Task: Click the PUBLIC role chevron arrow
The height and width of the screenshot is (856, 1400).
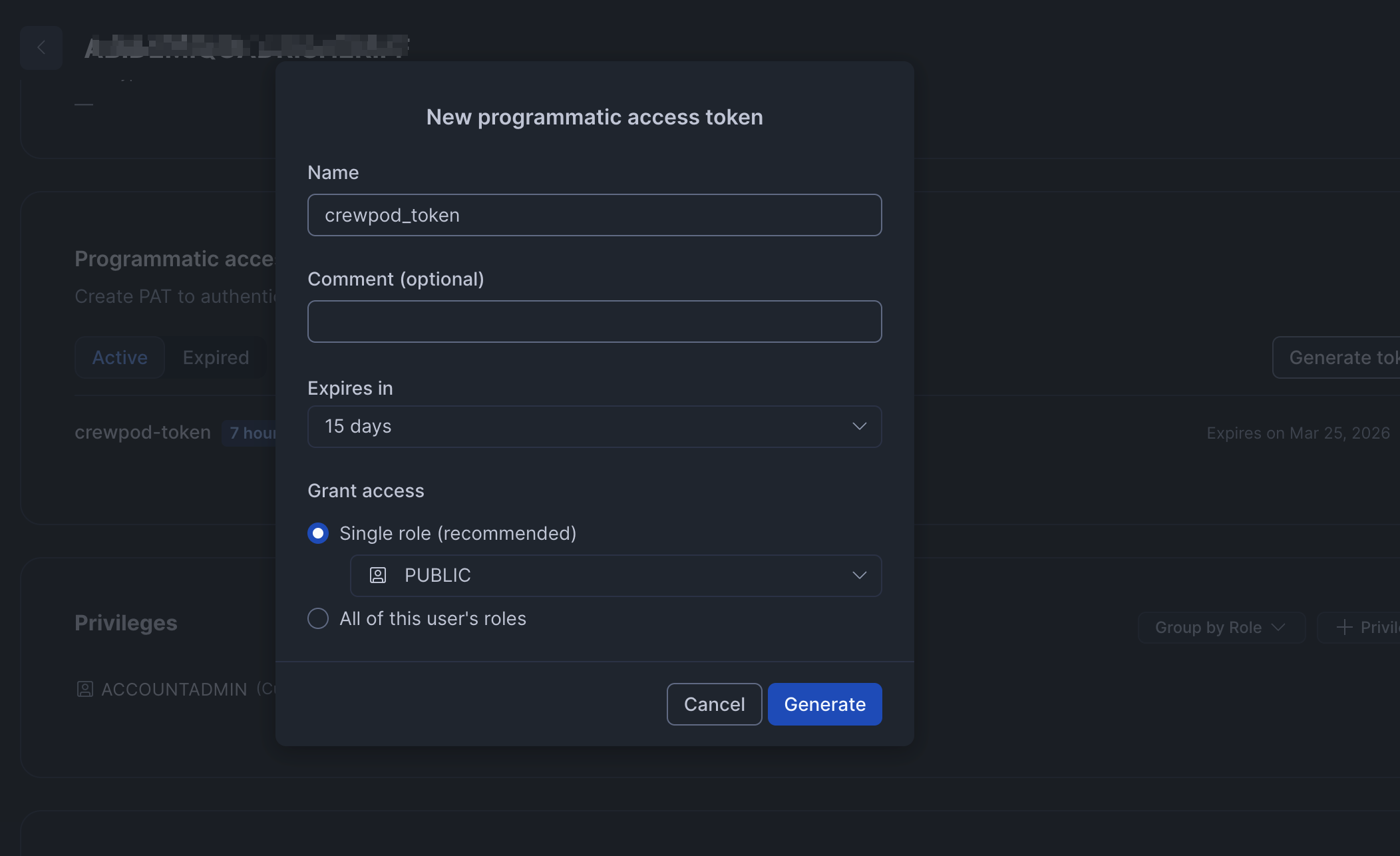Action: point(859,575)
